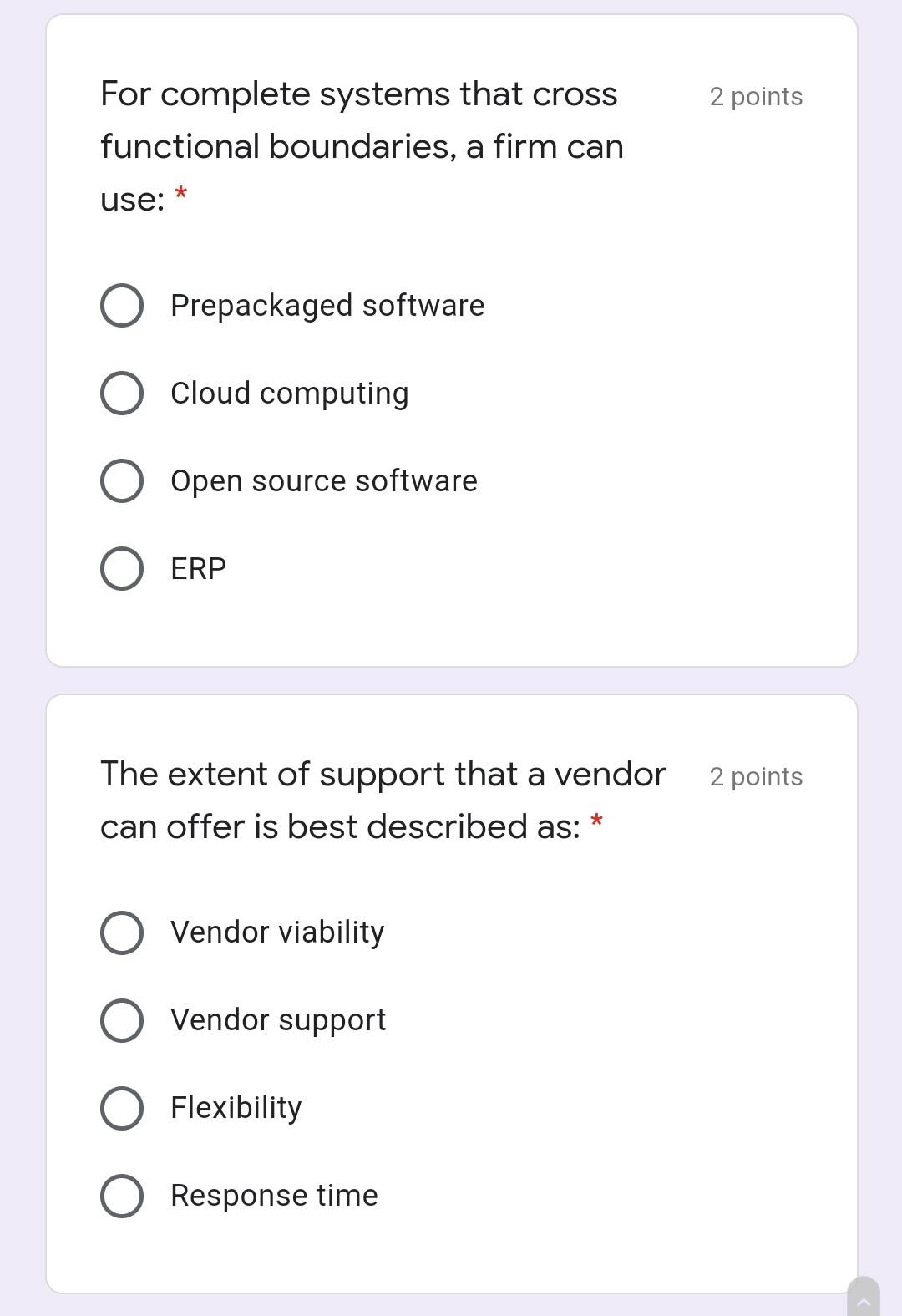Click the 2 points label on first question
Image resolution: width=902 pixels, height=1316 pixels.
pos(755,97)
